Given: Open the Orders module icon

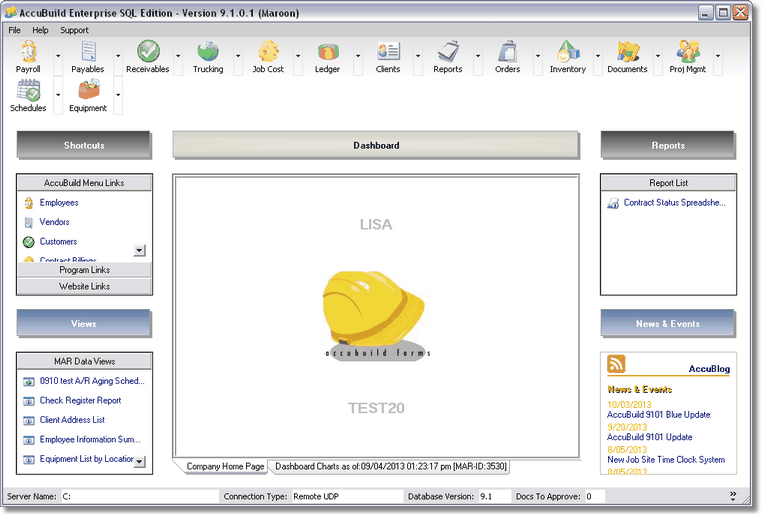Looking at the screenshot, I should coord(508,52).
